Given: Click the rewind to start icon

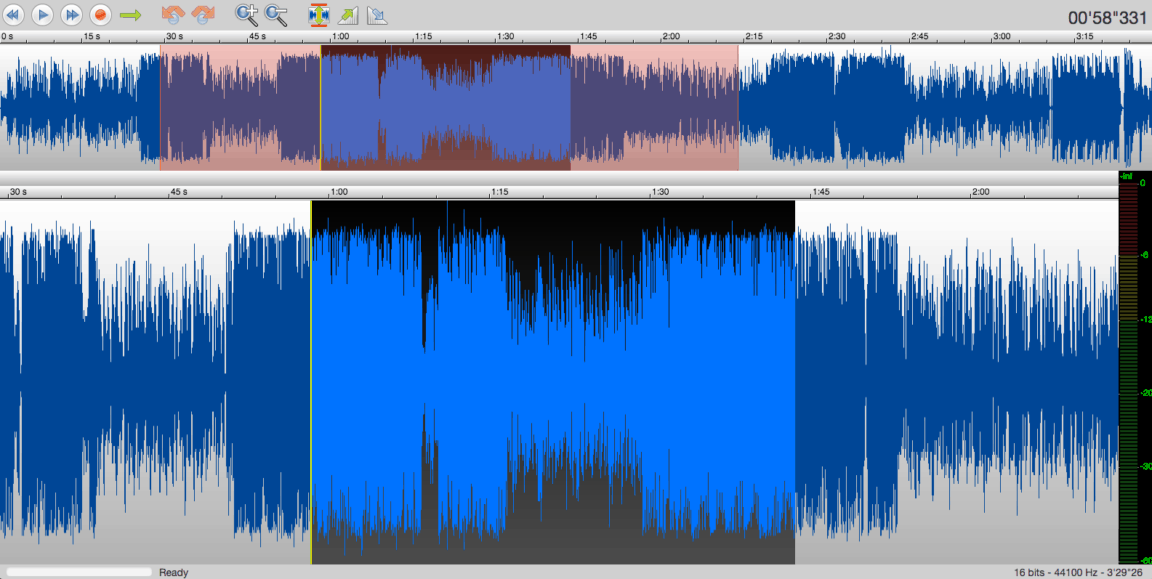Looking at the screenshot, I should (x=13, y=15).
